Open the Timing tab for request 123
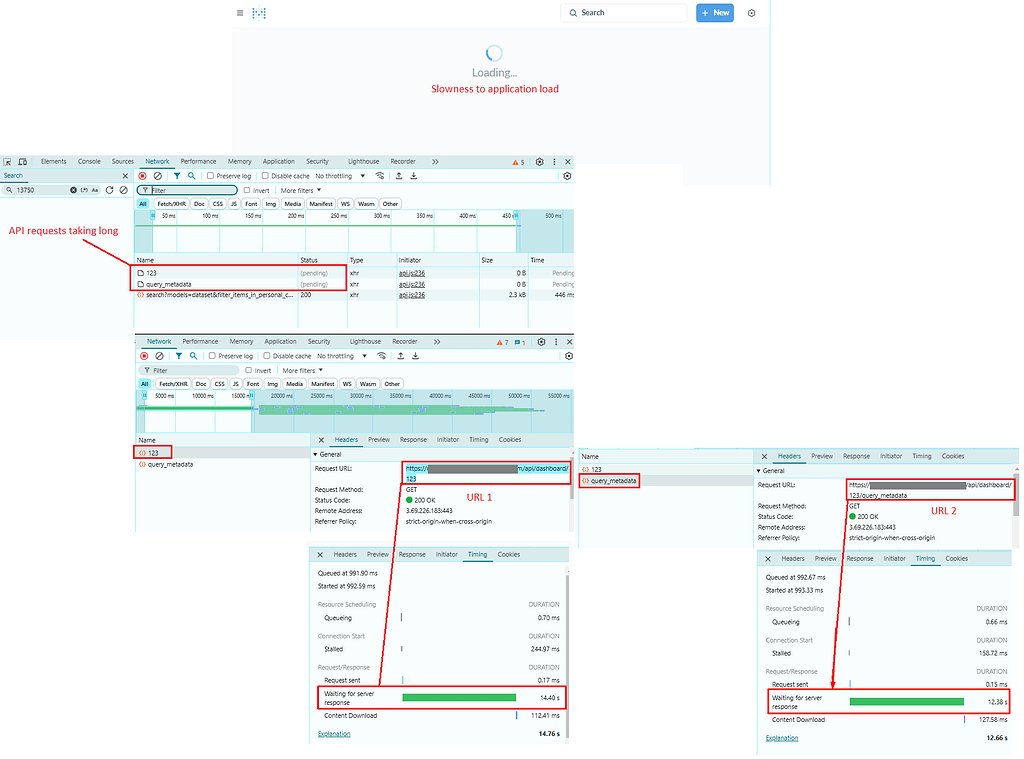 [477, 554]
